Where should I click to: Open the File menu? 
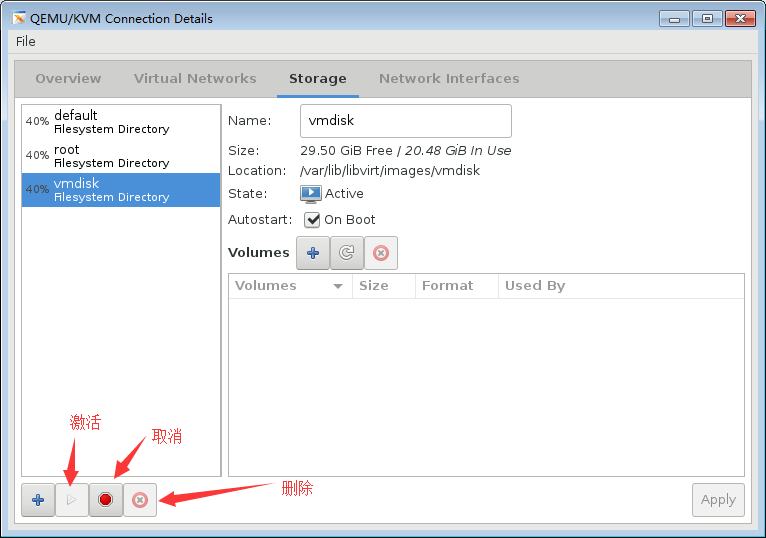[x=25, y=42]
